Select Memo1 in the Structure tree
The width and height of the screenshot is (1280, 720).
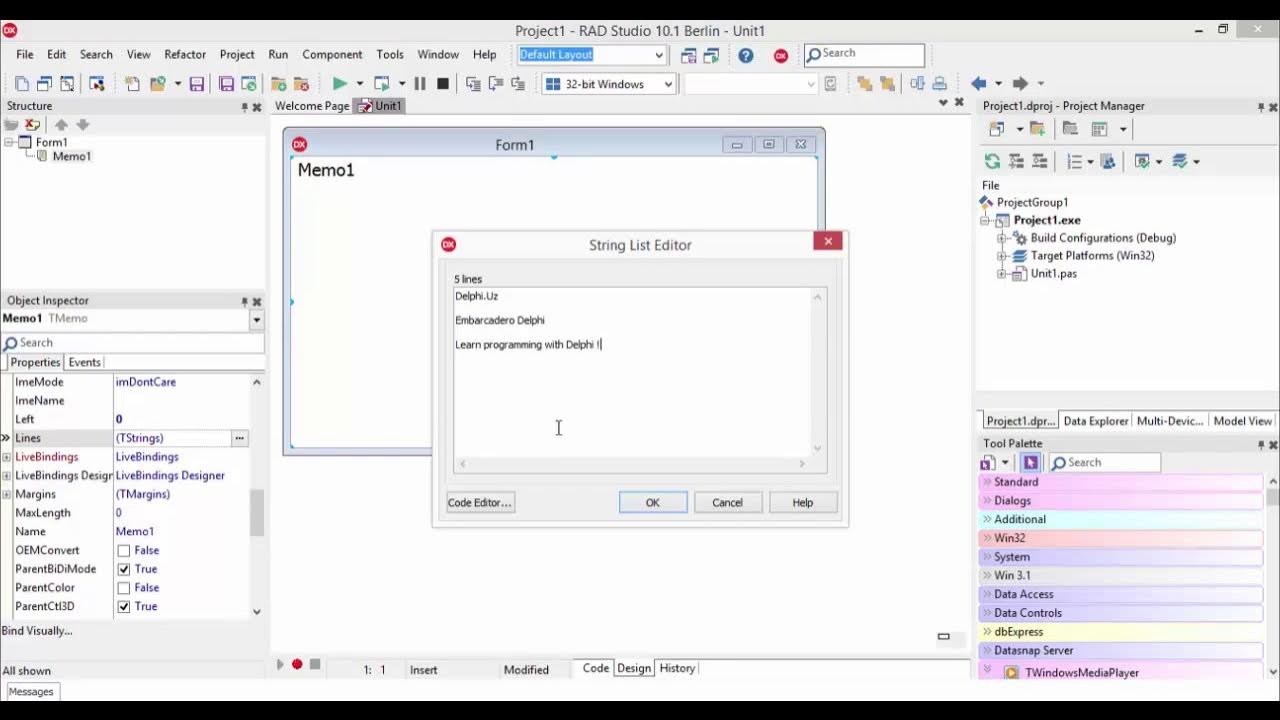[72, 157]
